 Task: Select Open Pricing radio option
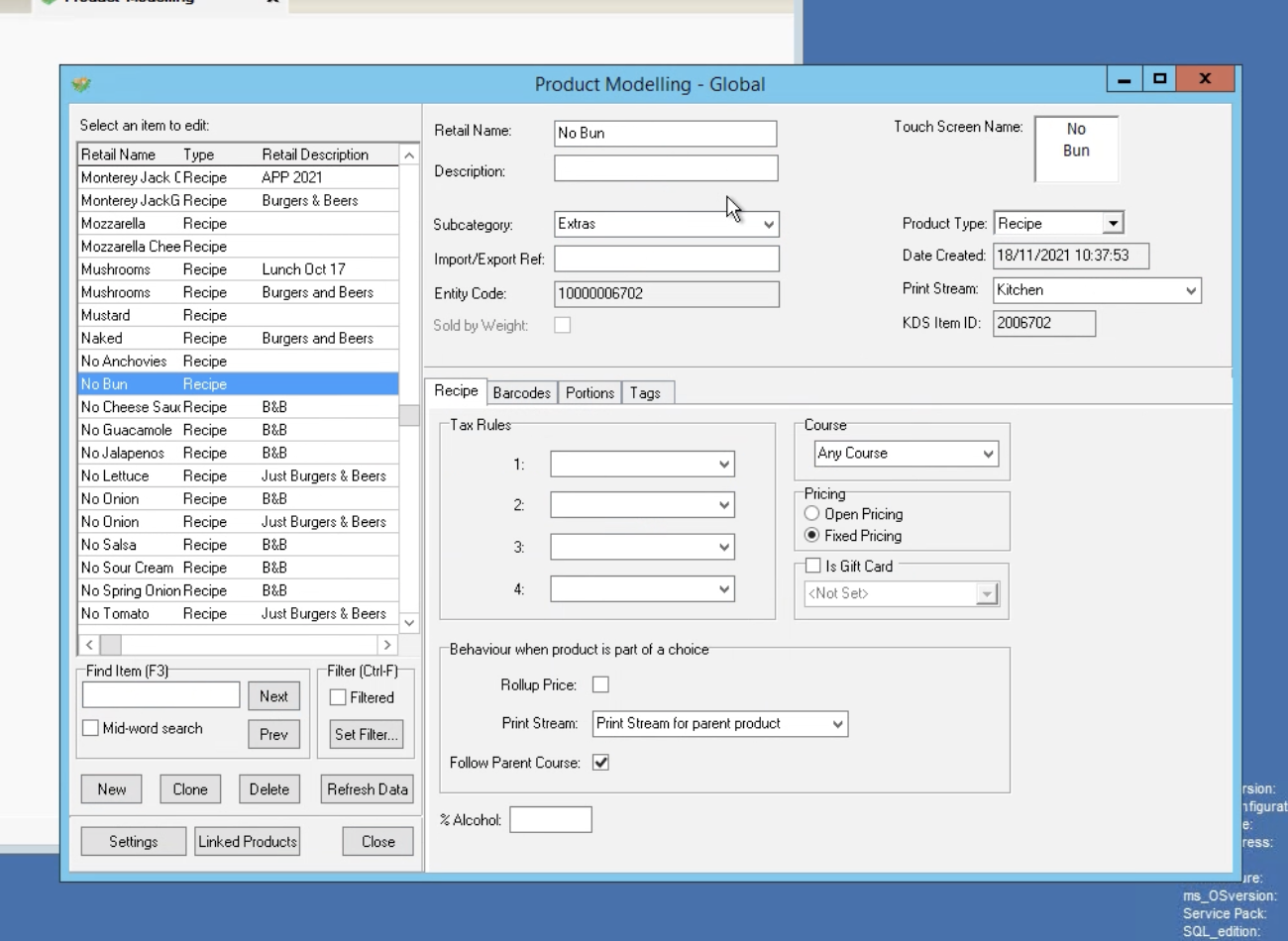[x=812, y=514]
